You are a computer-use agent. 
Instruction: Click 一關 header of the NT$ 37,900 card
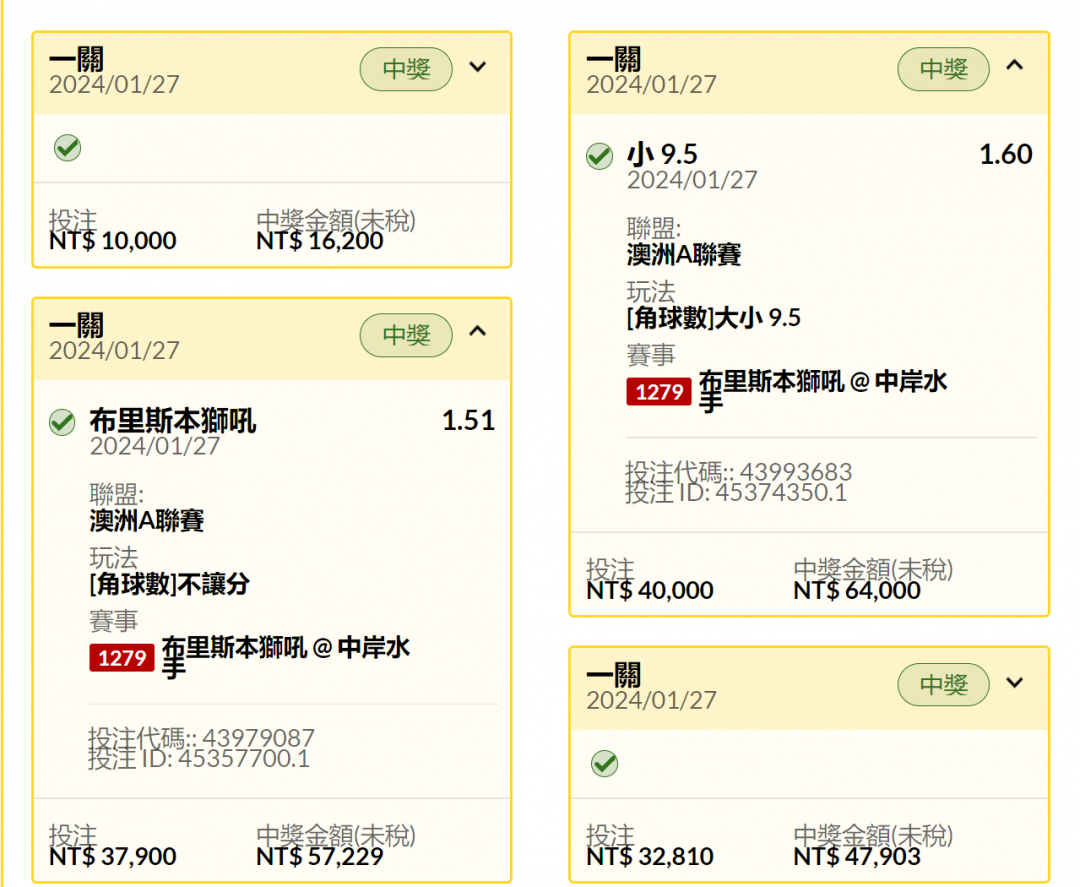click(76, 326)
